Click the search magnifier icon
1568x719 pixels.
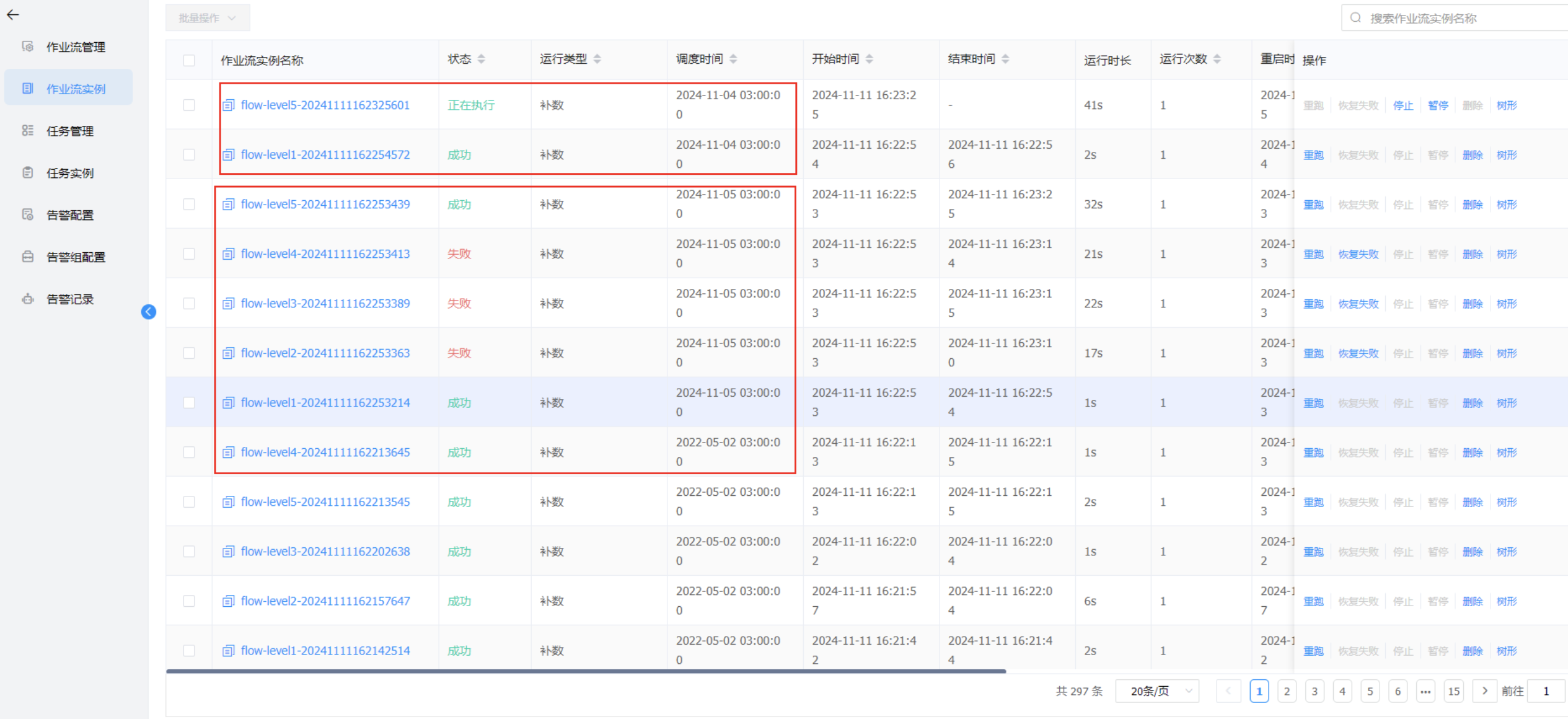point(1355,18)
